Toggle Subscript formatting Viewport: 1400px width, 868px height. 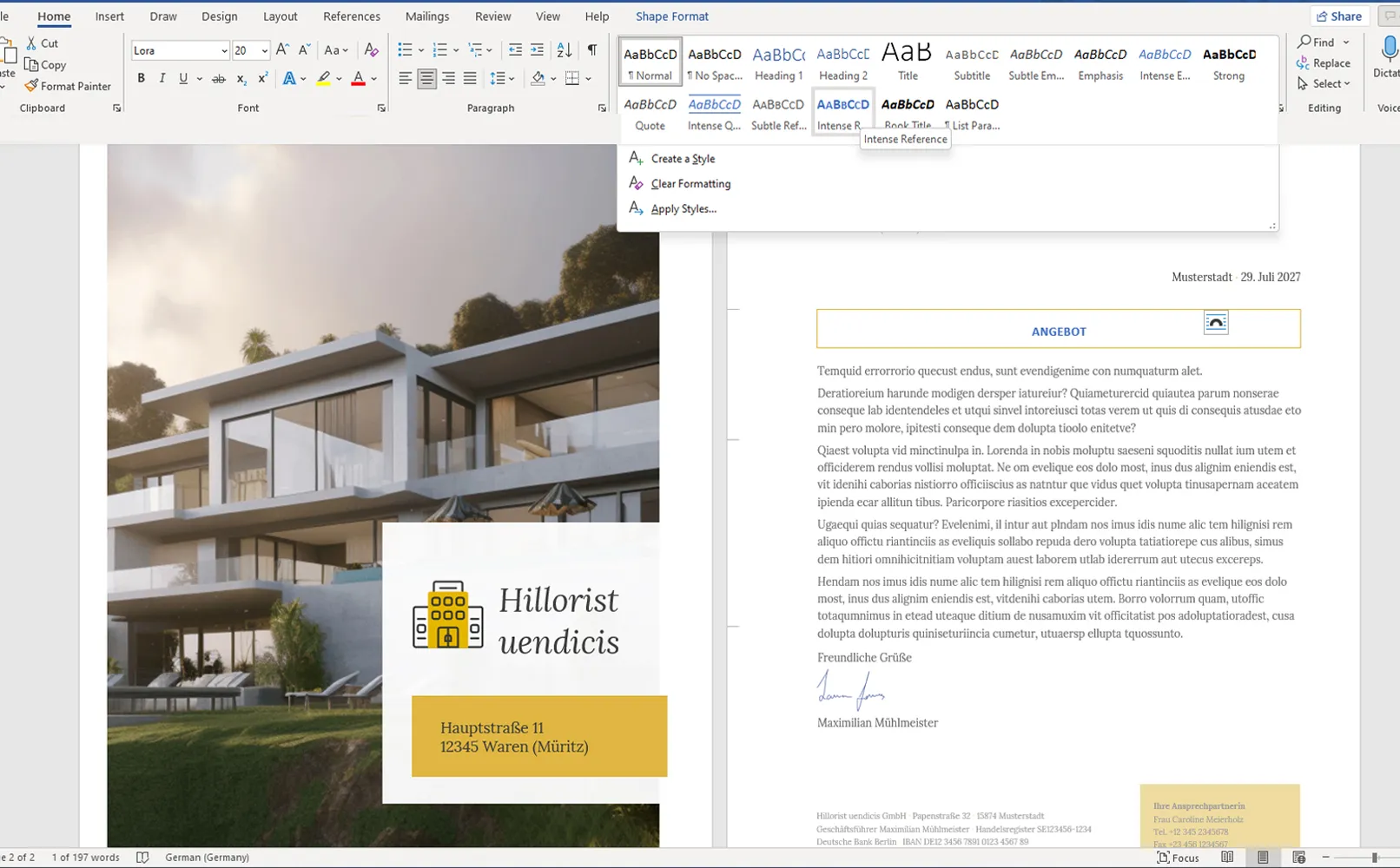pos(241,79)
